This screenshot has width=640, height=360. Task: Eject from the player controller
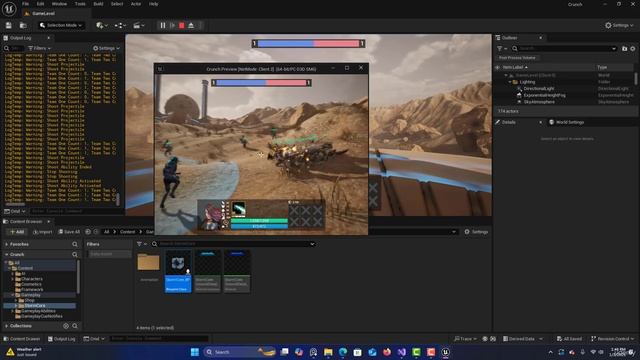[x=191, y=25]
